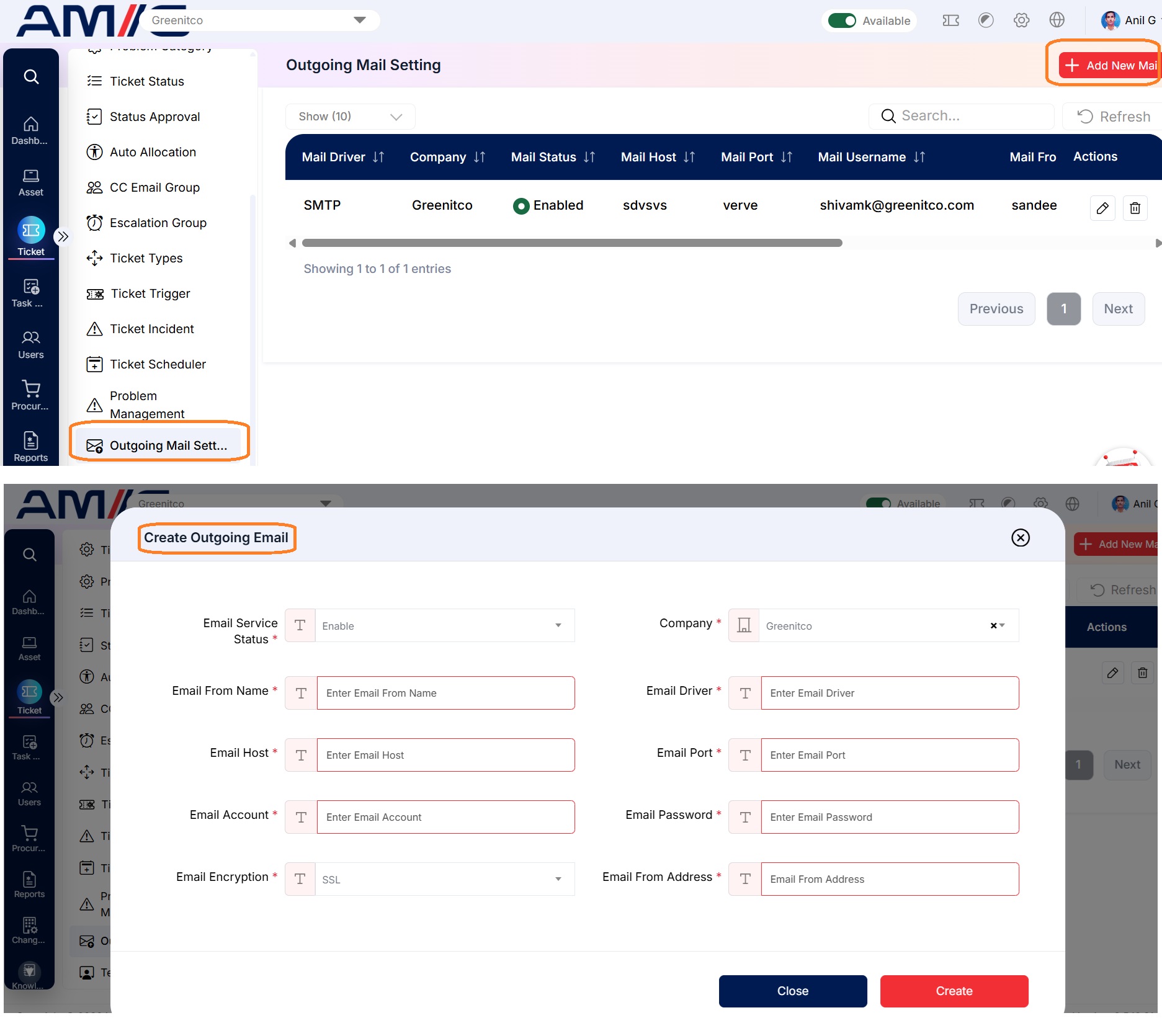The width and height of the screenshot is (1162, 1036).
Task: Open Outgoing Mail Settings menu item
Action: 159,445
